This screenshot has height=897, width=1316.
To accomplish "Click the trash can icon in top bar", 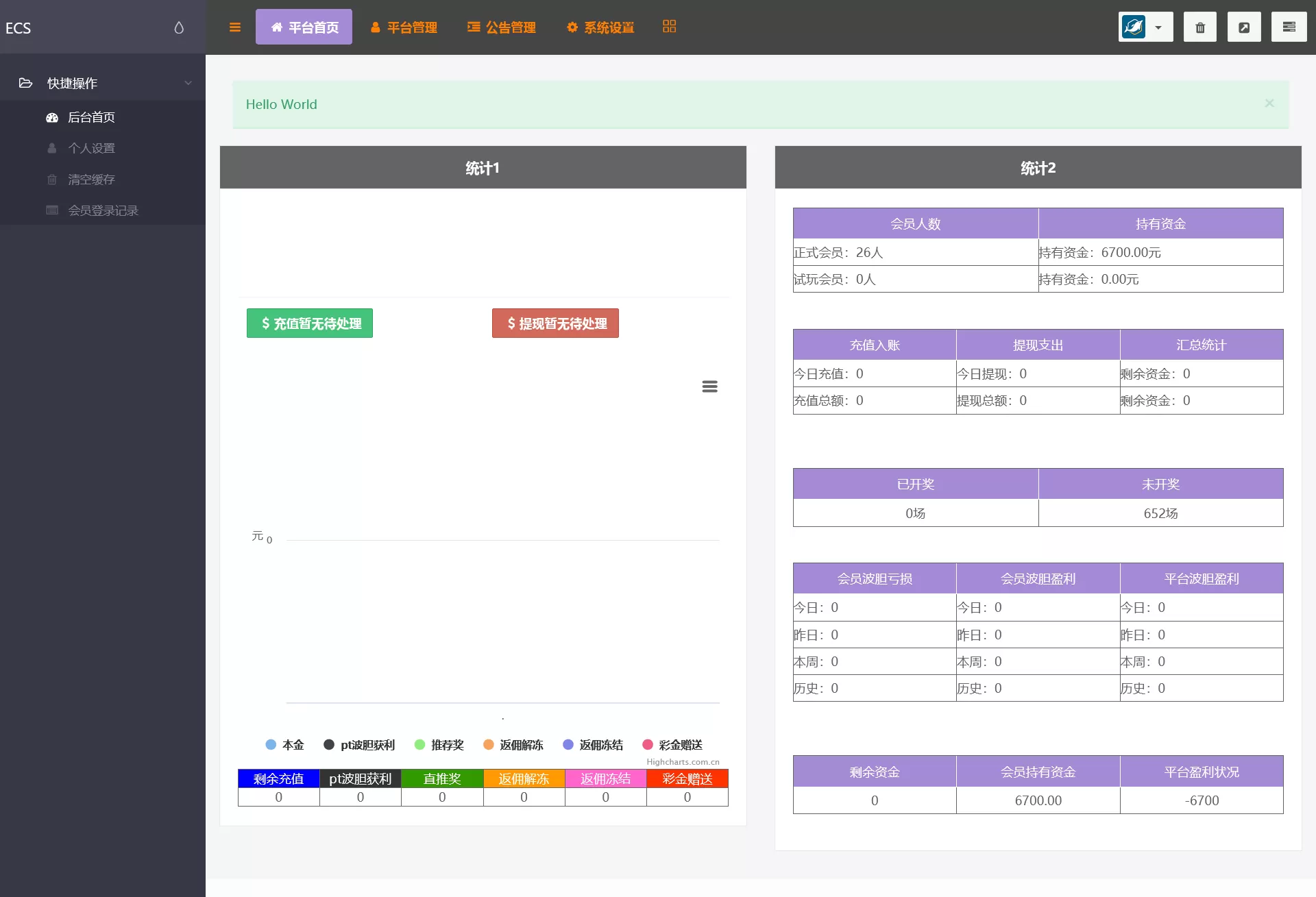I will [1199, 27].
